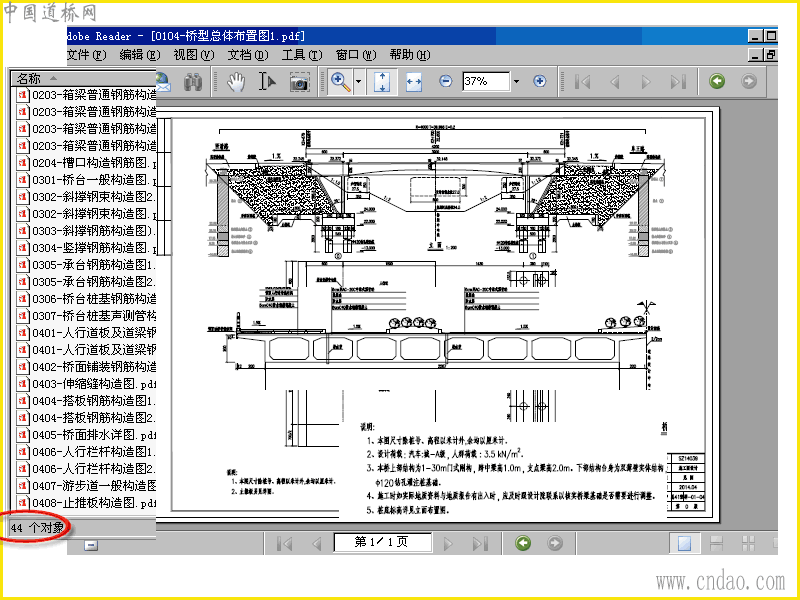The height and width of the screenshot is (600, 800).
Task: Select file 0402-桥面铺装钢筋构造
Action: (x=84, y=367)
